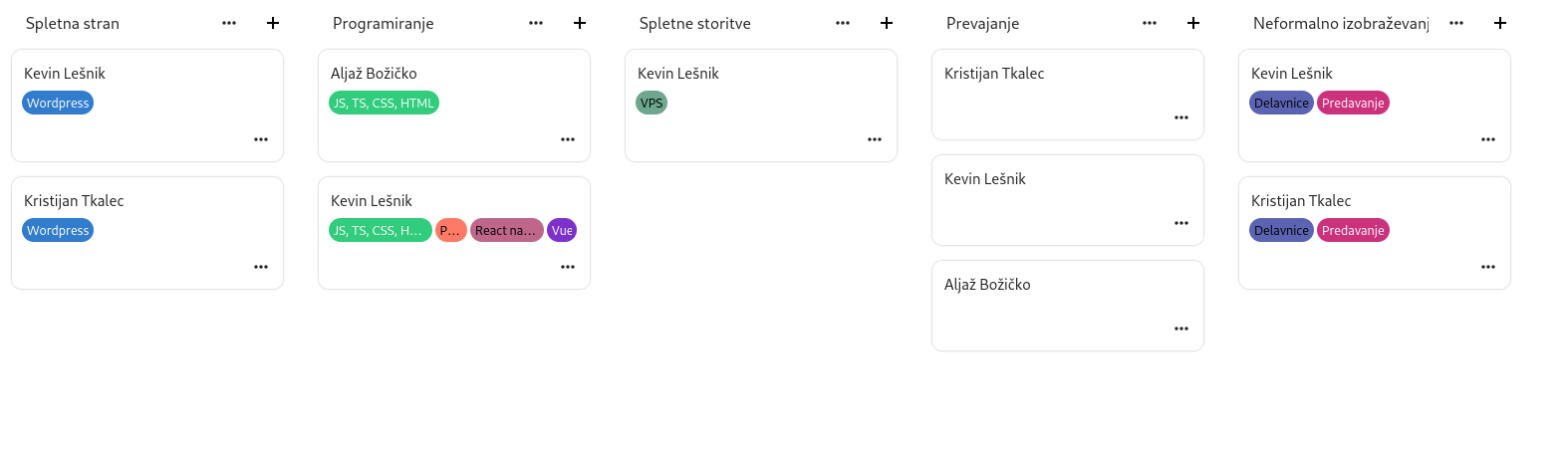Open Prevajanje column options menu
Image resolution: width=1568 pixels, height=459 pixels.
tap(1150, 23)
